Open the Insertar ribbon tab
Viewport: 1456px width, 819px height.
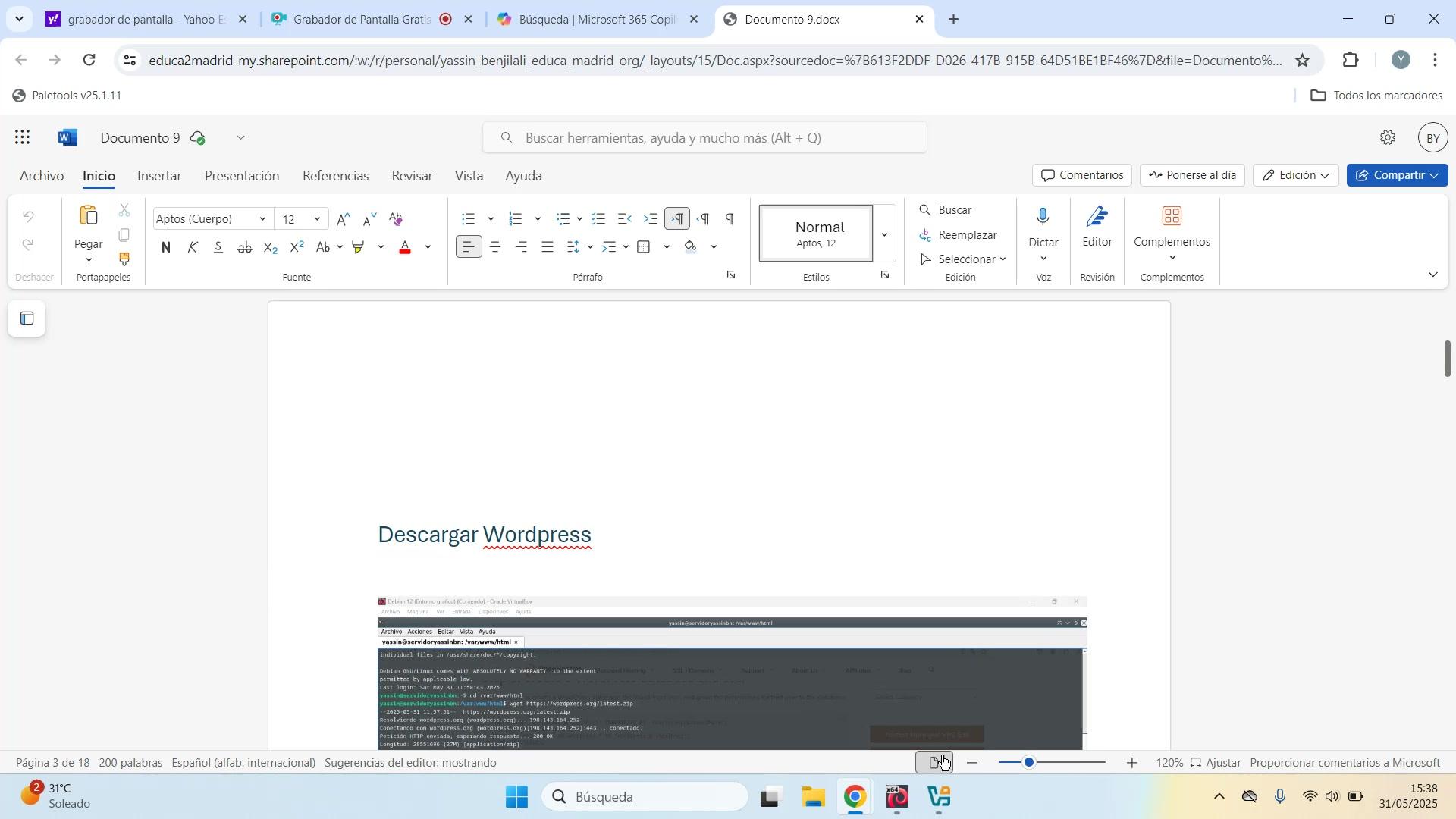[159, 177]
